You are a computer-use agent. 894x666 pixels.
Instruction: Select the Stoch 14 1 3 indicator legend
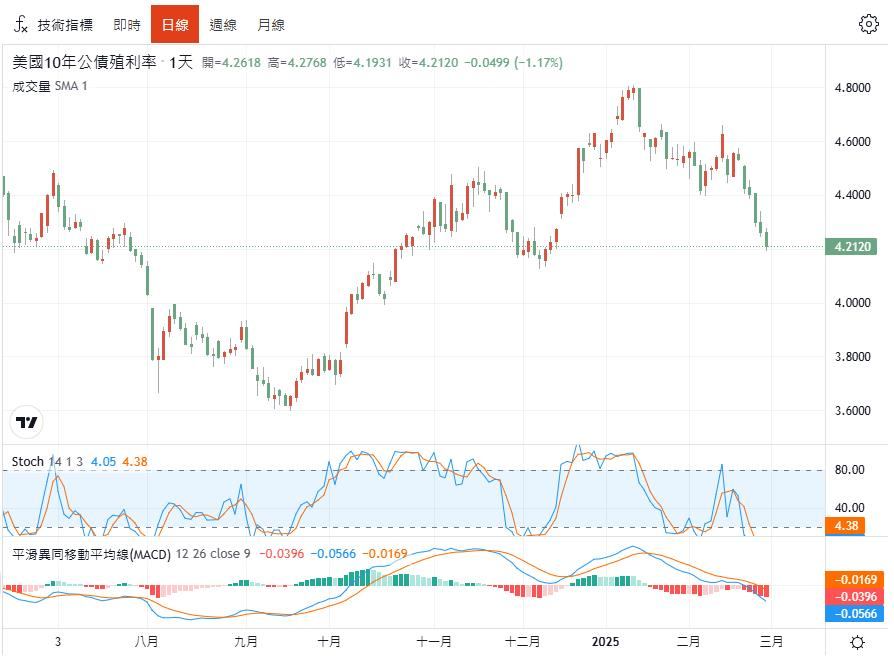[47, 461]
